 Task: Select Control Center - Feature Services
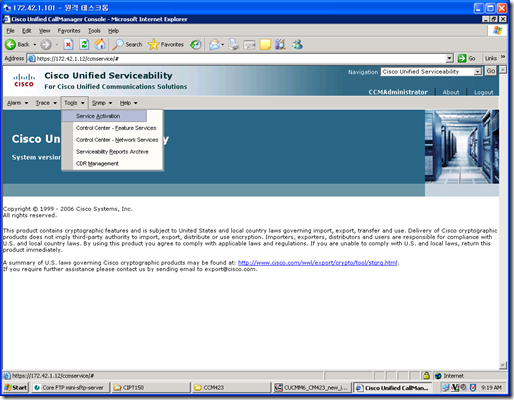[x=116, y=128]
